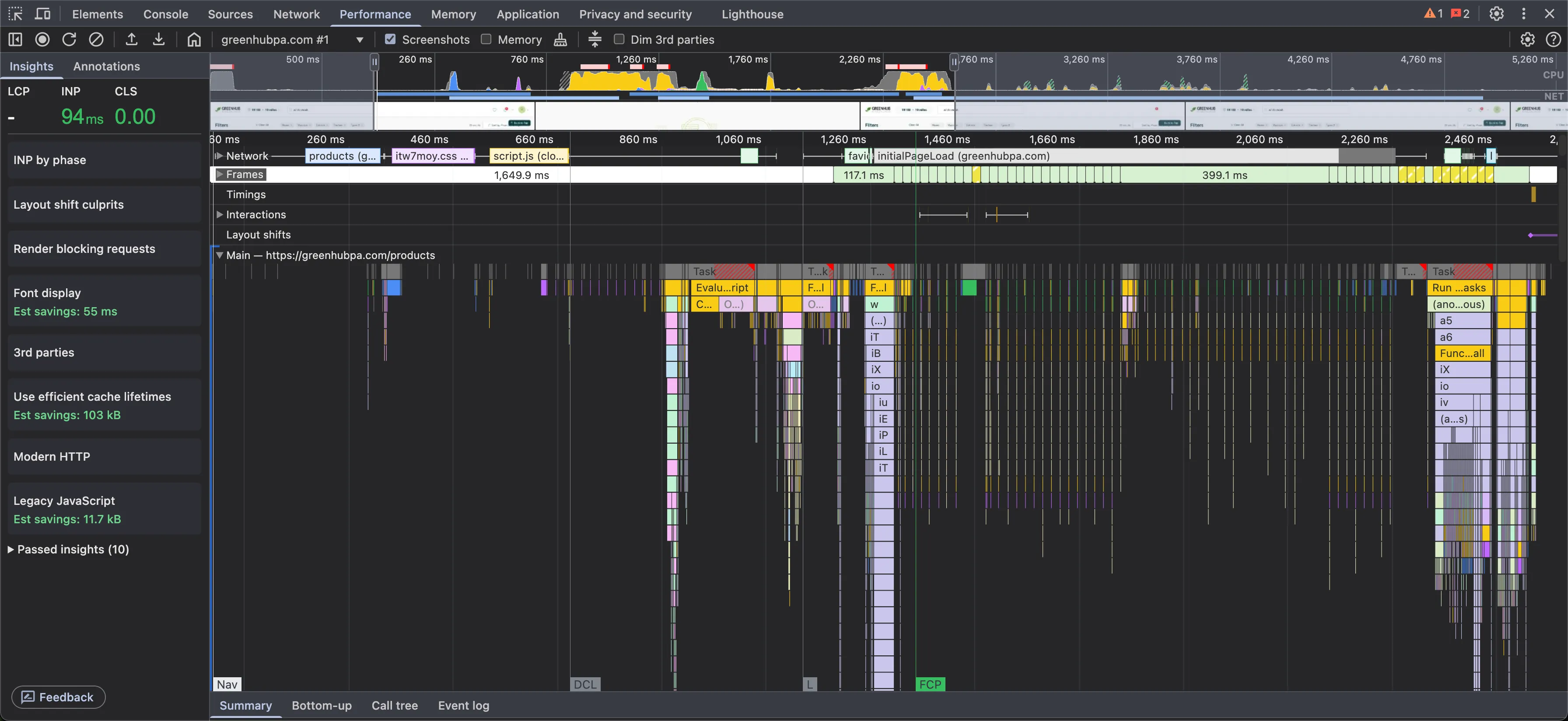
Task: Enable Dim 3rd parties checkbox
Action: click(x=619, y=39)
